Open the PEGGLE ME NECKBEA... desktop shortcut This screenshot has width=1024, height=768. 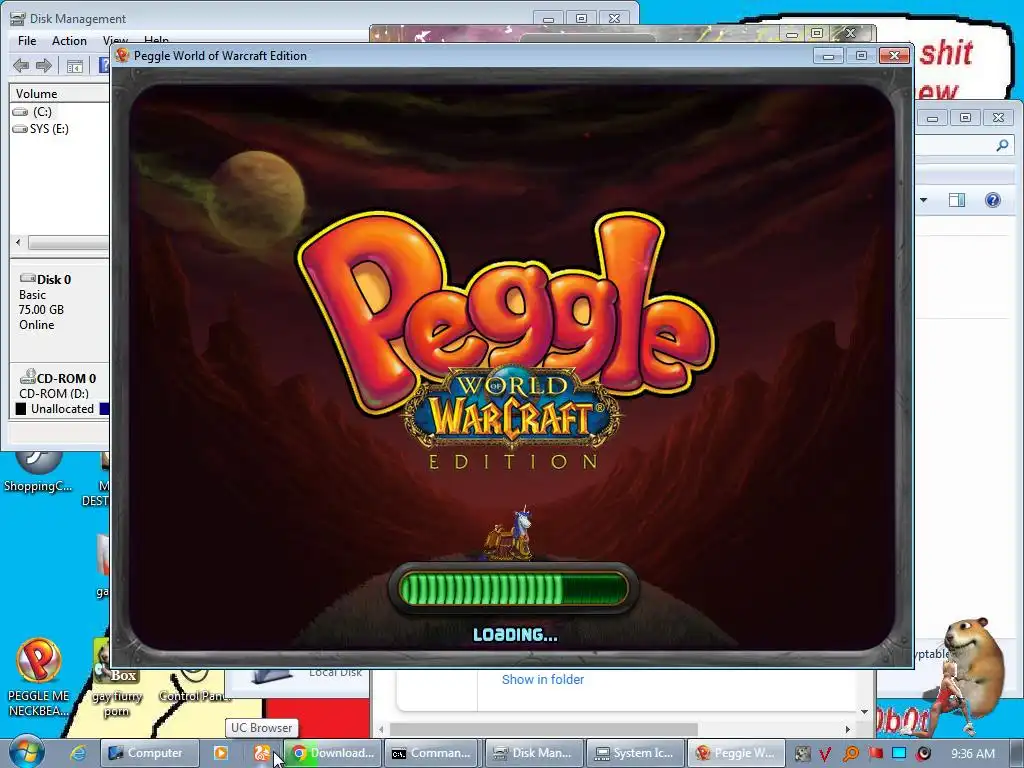click(38, 677)
